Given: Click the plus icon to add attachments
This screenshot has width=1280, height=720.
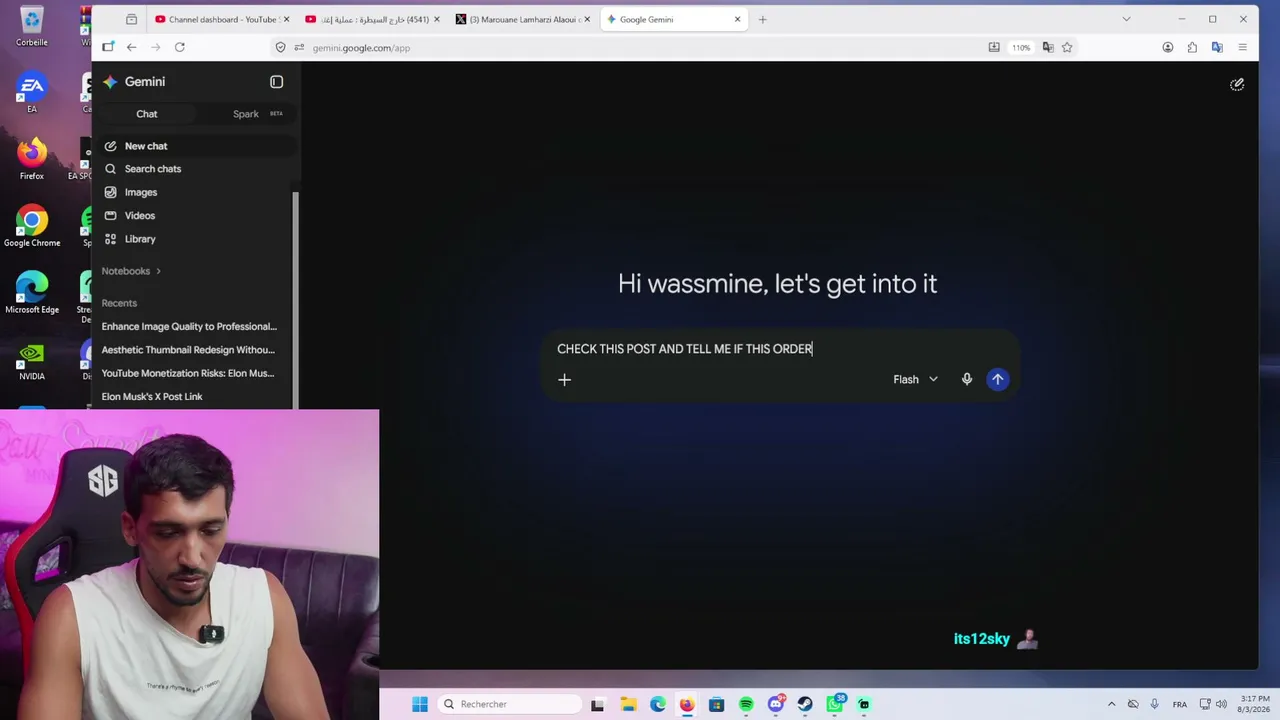Looking at the screenshot, I should [x=564, y=380].
